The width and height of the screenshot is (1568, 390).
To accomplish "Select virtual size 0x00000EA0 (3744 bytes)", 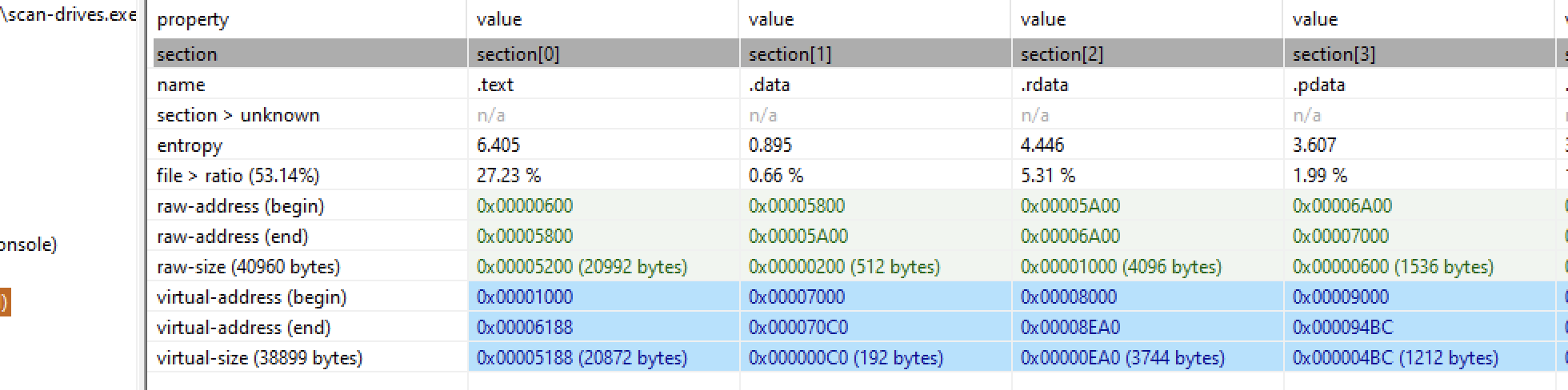I will (1122, 358).
